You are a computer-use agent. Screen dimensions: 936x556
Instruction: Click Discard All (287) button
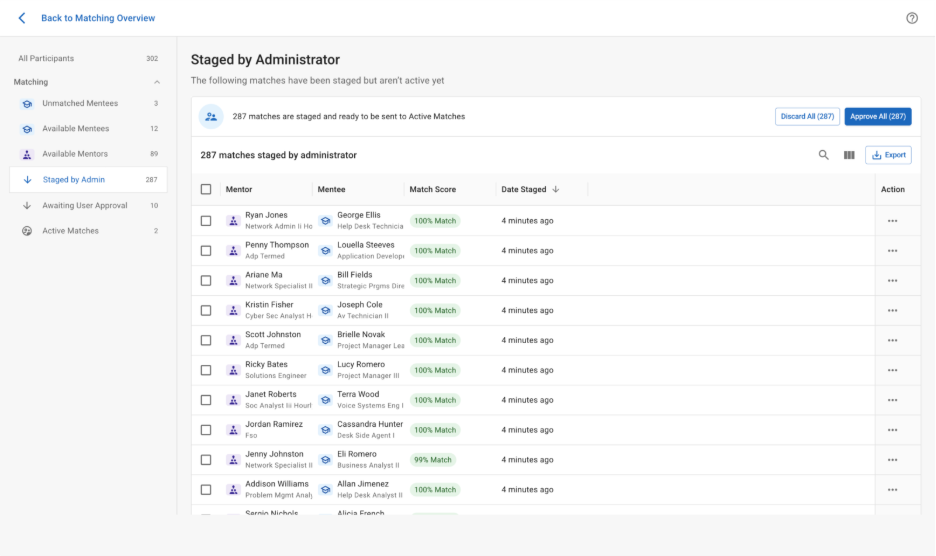pyautogui.click(x=807, y=117)
